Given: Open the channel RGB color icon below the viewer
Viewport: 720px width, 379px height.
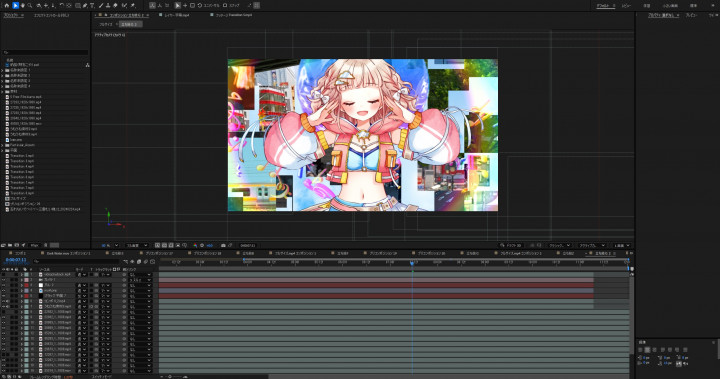Looking at the screenshot, I should point(195,245).
